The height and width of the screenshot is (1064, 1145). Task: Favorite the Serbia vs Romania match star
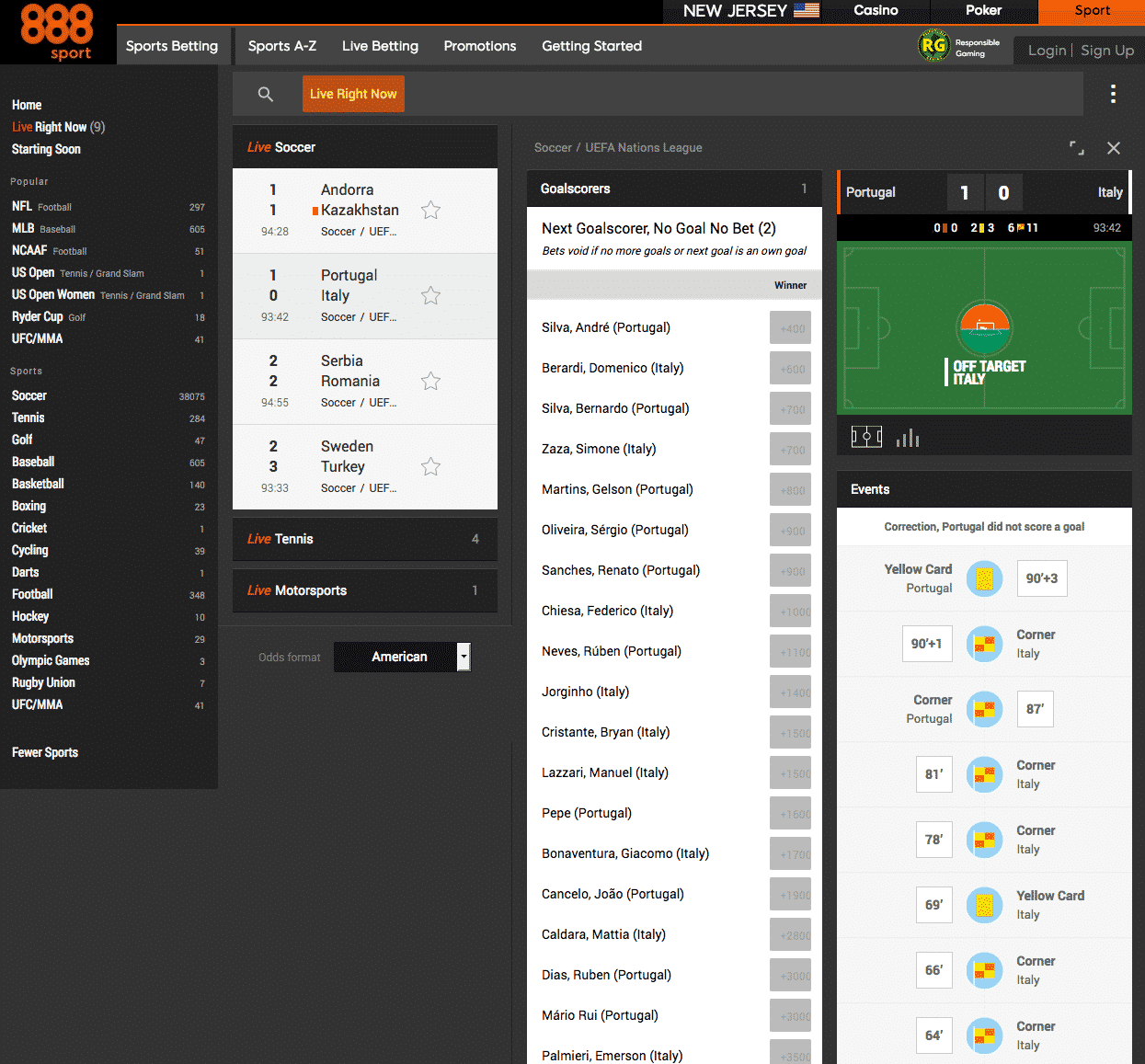click(430, 382)
